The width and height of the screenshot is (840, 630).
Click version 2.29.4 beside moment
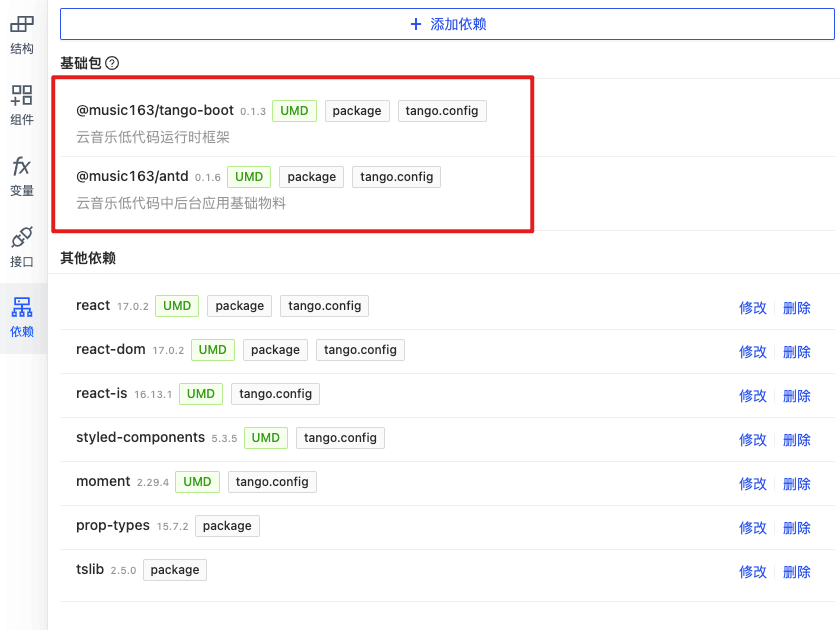tap(153, 482)
